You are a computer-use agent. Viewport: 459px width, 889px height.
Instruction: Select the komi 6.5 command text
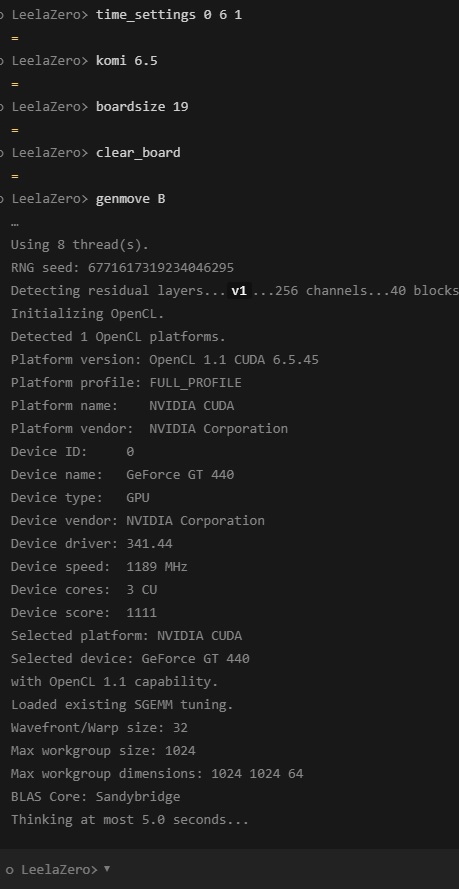coord(127,61)
